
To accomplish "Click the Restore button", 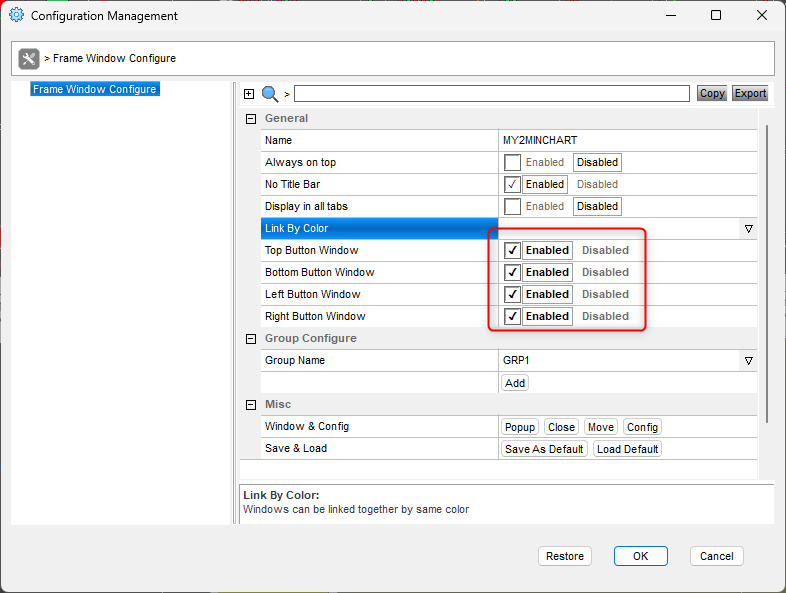I will (x=565, y=556).
